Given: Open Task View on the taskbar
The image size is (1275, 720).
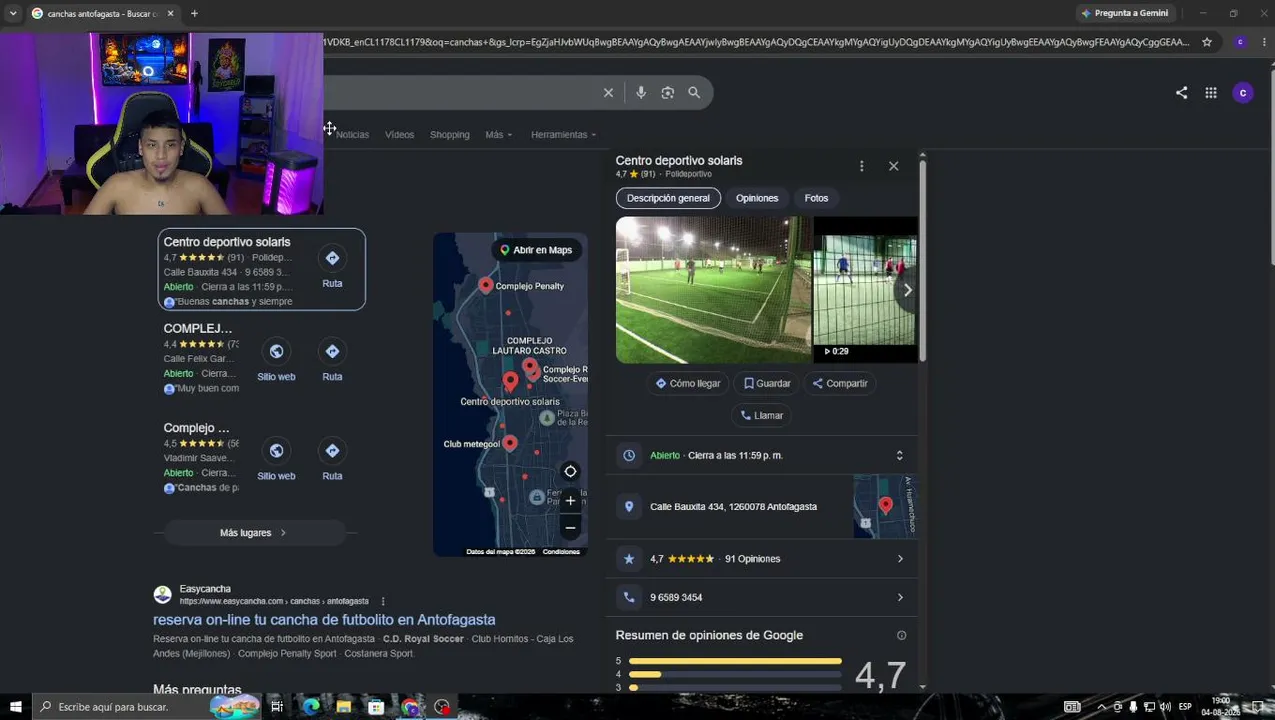Looking at the screenshot, I should pos(277,707).
